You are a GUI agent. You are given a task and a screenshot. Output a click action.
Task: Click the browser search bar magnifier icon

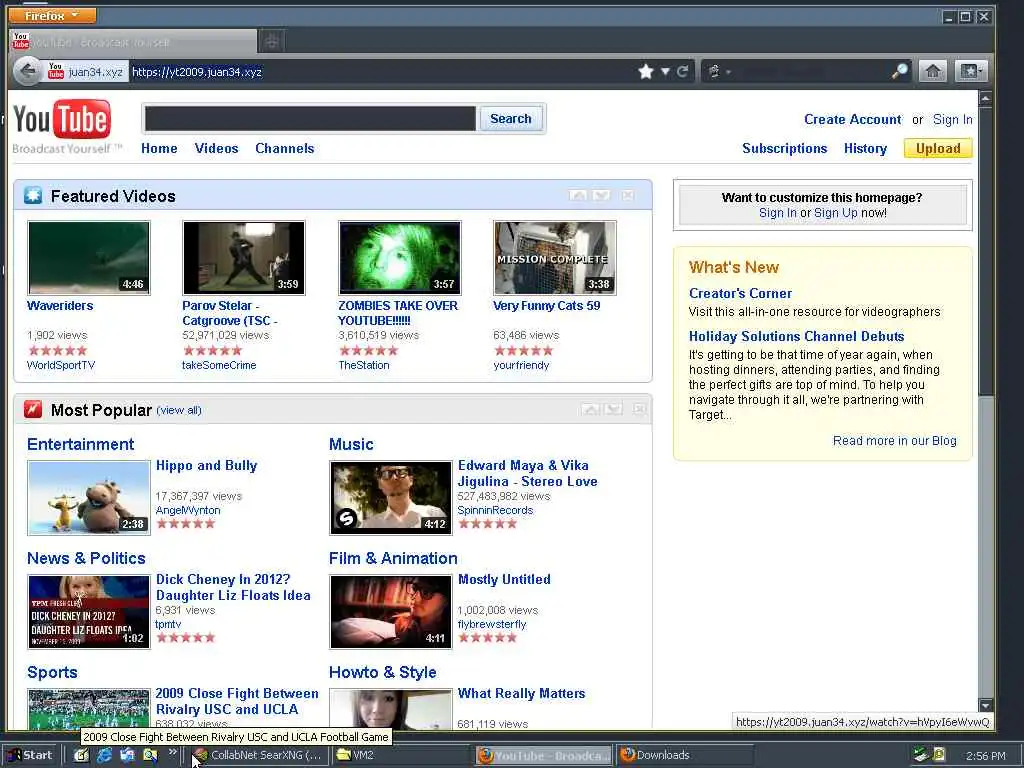click(900, 71)
